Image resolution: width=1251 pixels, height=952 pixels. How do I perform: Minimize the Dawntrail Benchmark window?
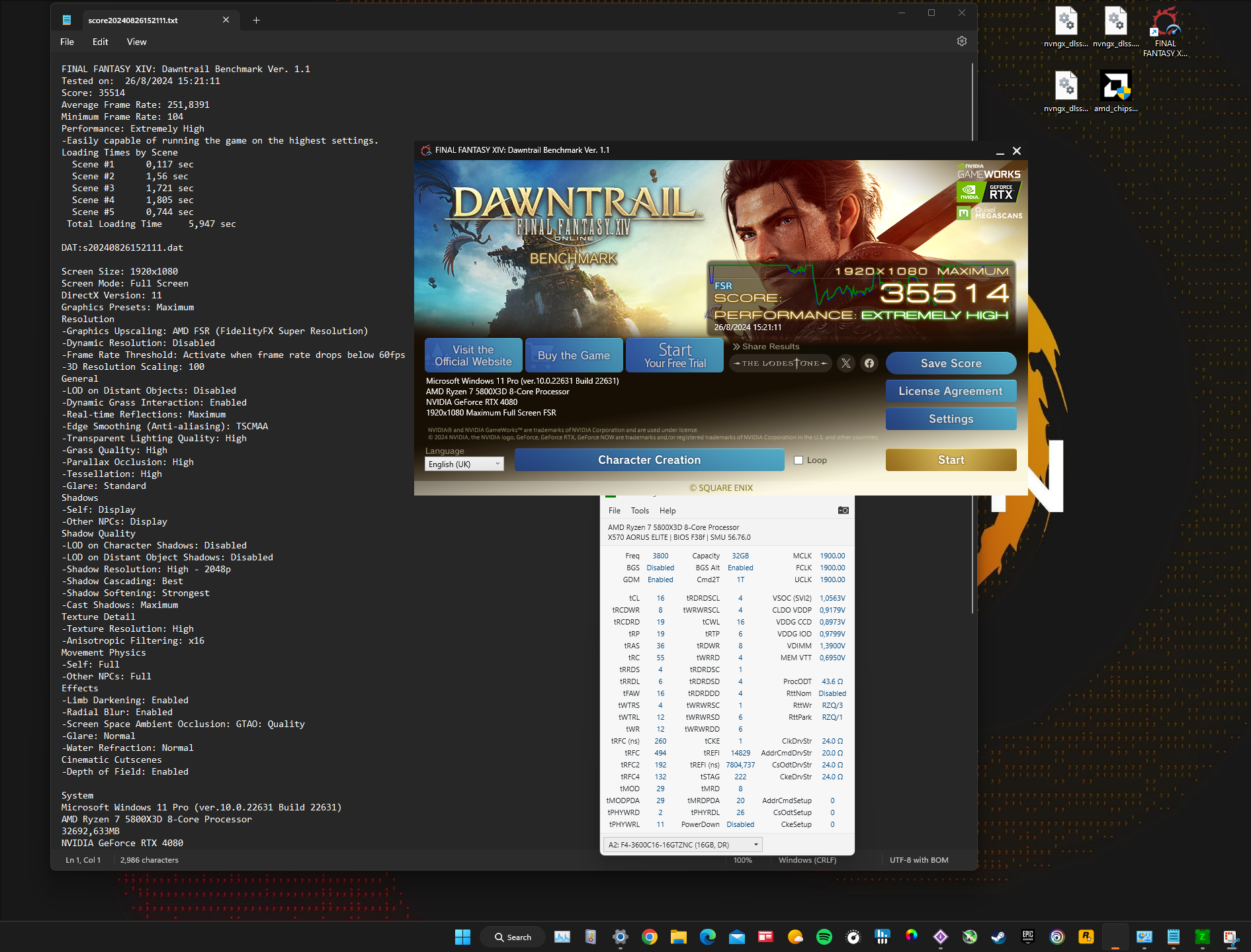click(x=1000, y=151)
